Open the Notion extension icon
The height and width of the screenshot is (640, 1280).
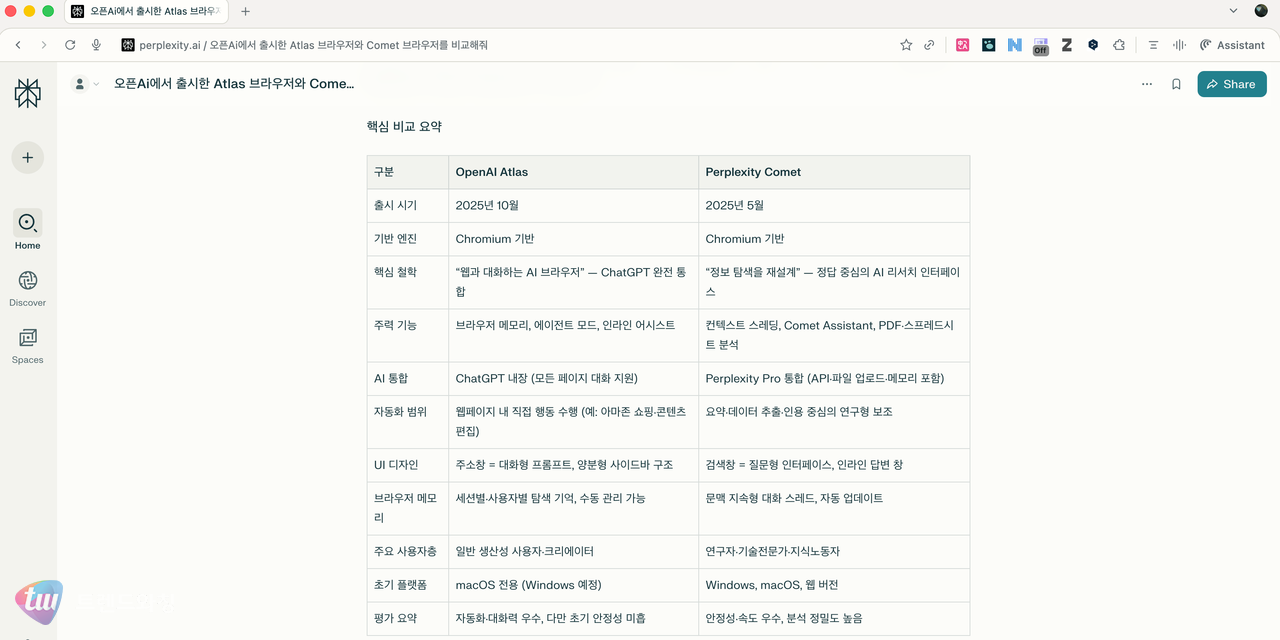(x=1014, y=45)
